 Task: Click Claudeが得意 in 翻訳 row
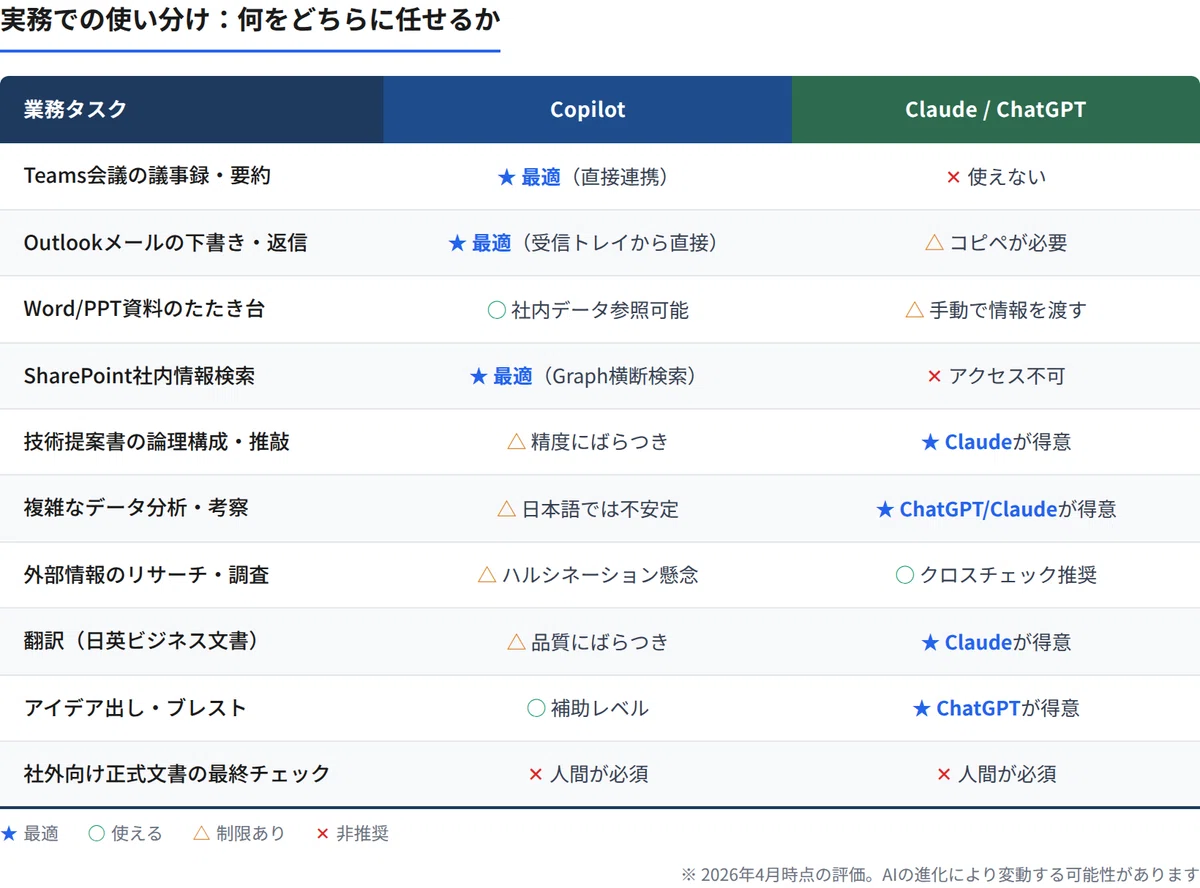[996, 642]
